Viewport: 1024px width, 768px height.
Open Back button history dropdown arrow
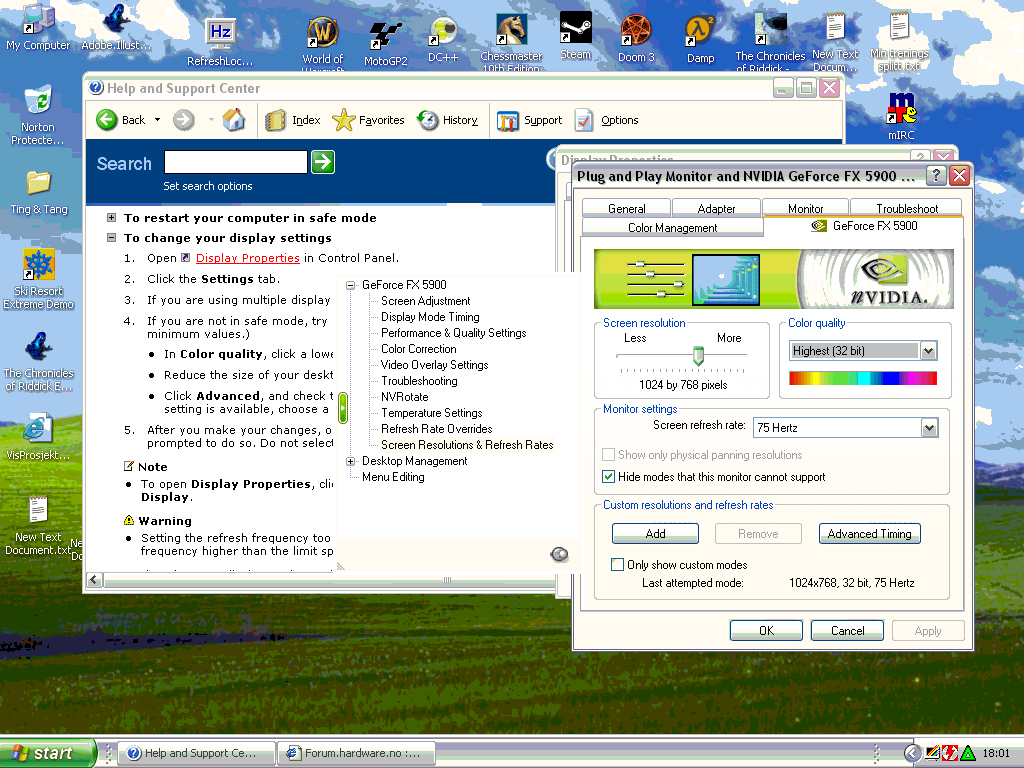[x=157, y=120]
